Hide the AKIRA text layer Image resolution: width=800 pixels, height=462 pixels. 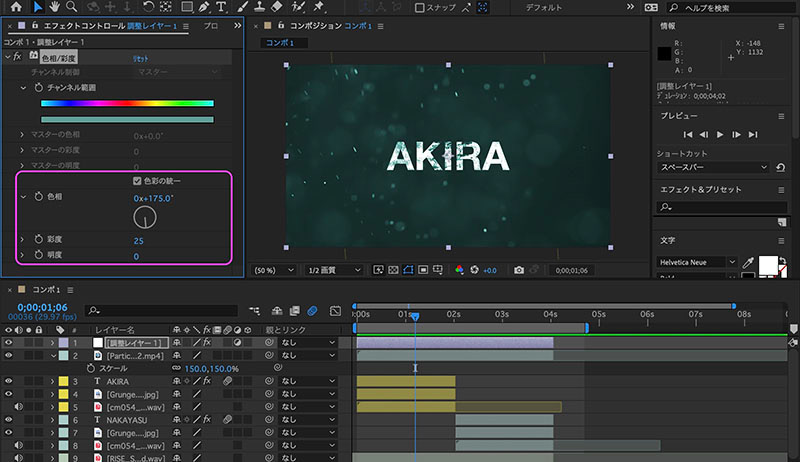(9, 381)
